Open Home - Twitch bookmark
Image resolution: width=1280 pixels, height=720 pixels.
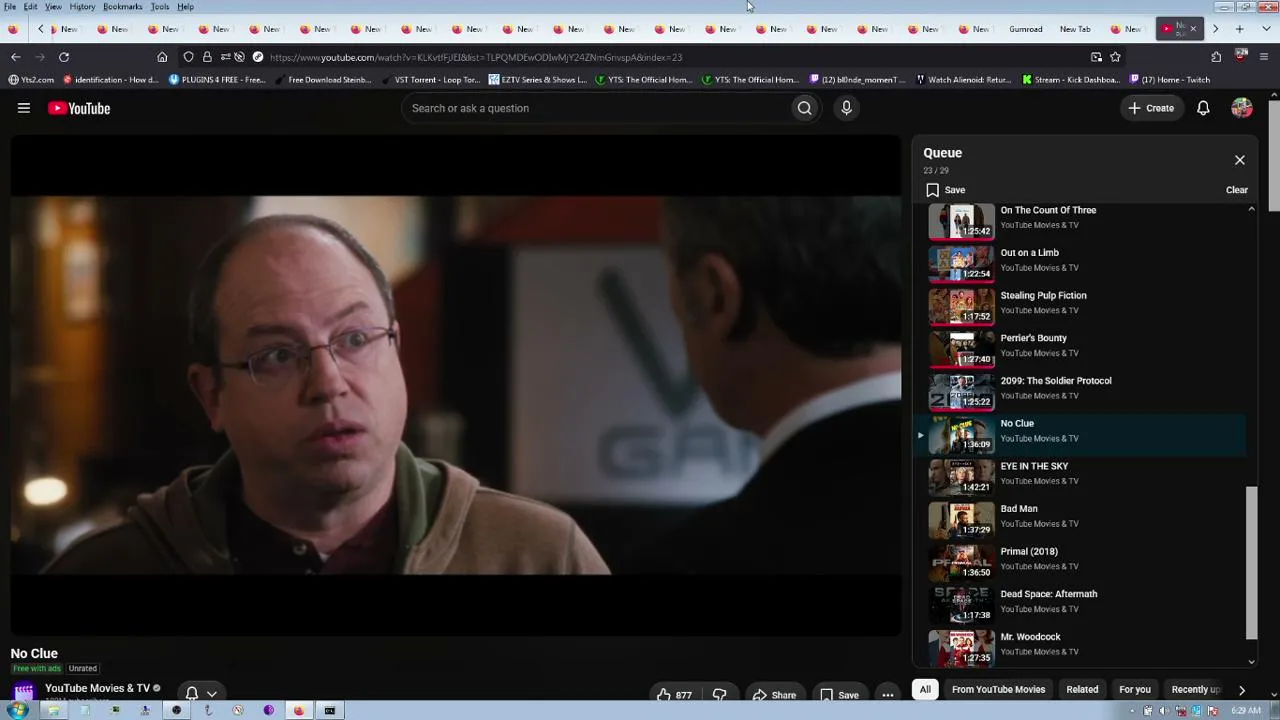[x=1169, y=80]
